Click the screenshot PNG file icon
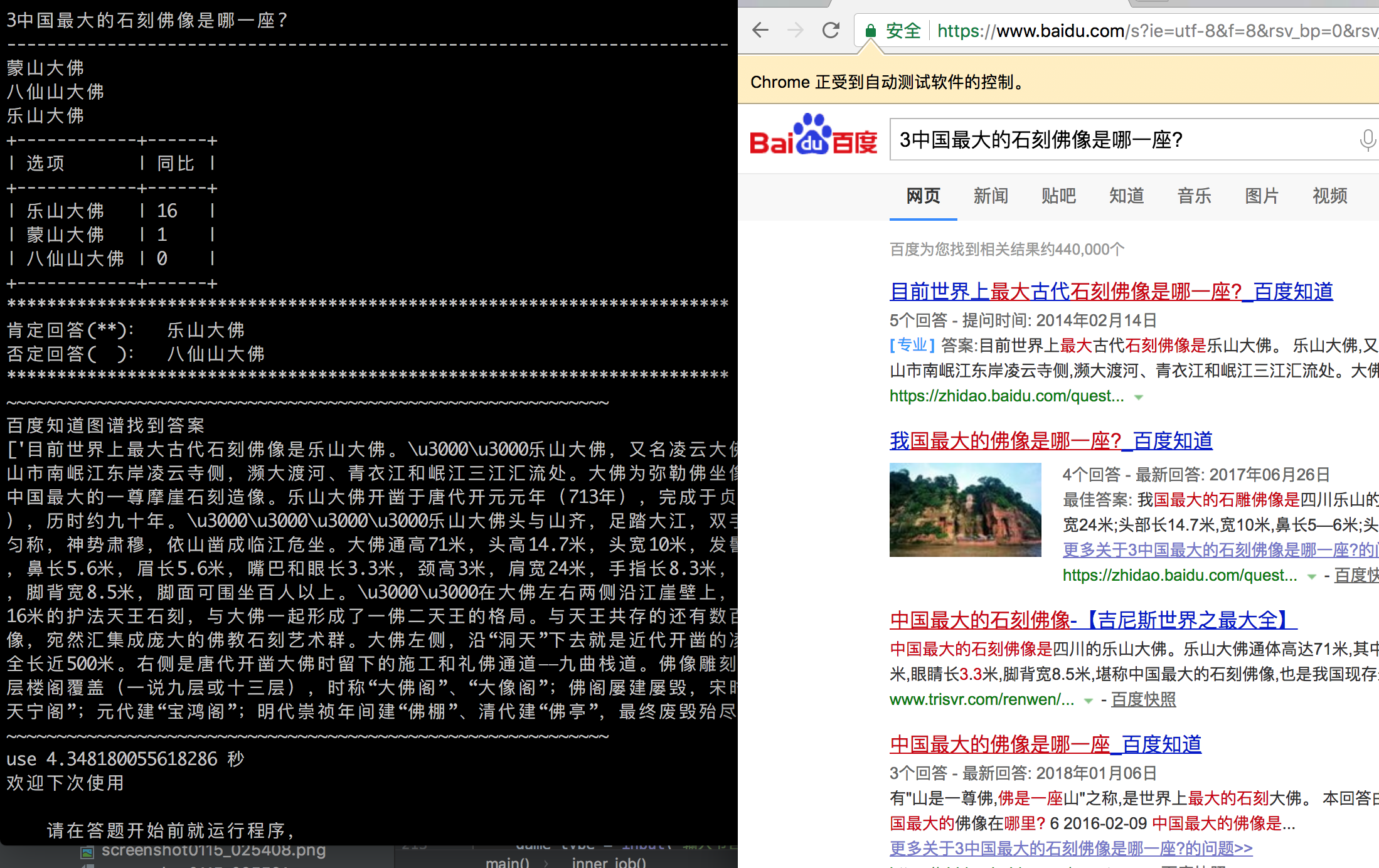 (87, 852)
